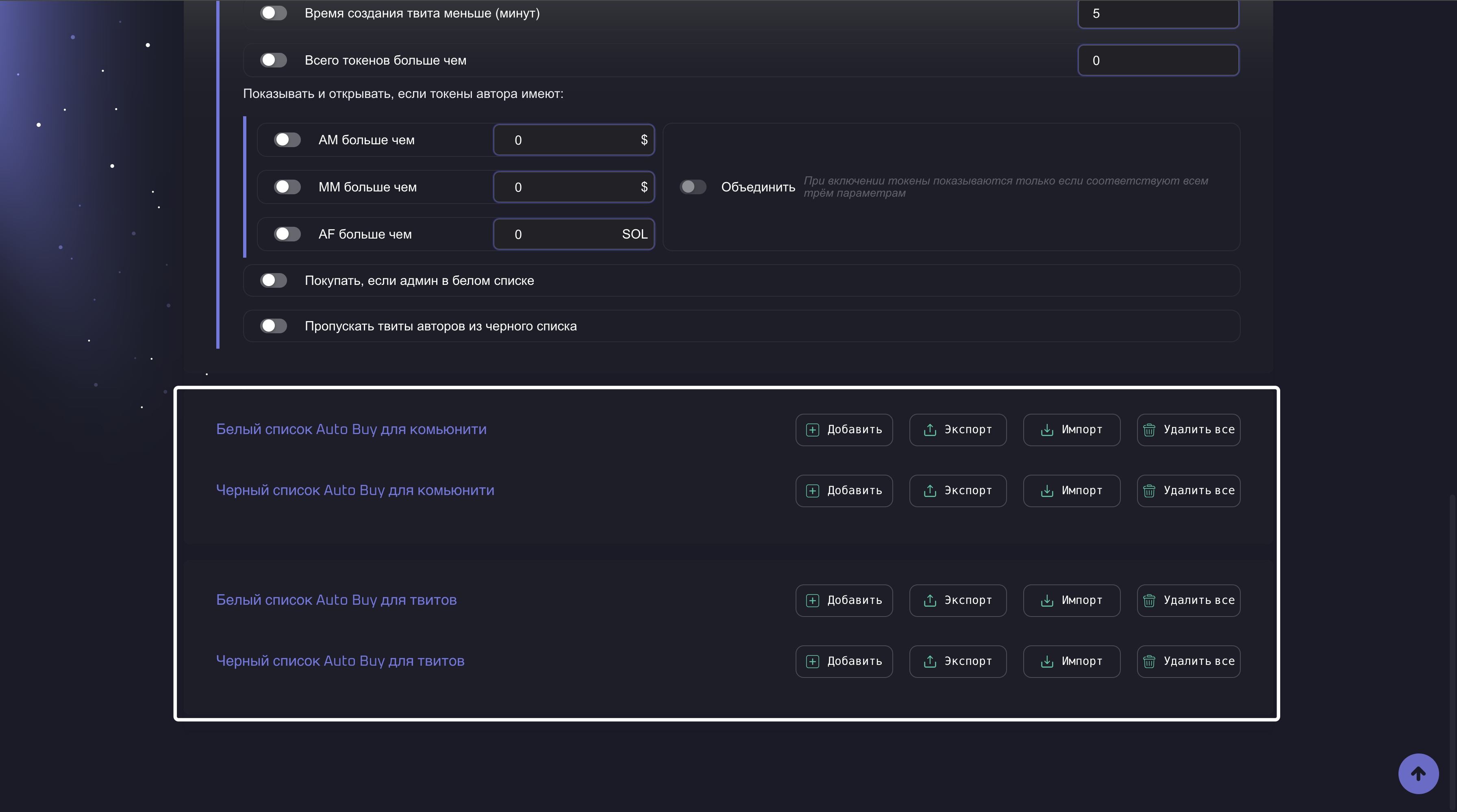Click AF больше чем SOL input field
This screenshot has height=812, width=1457.
point(560,234)
